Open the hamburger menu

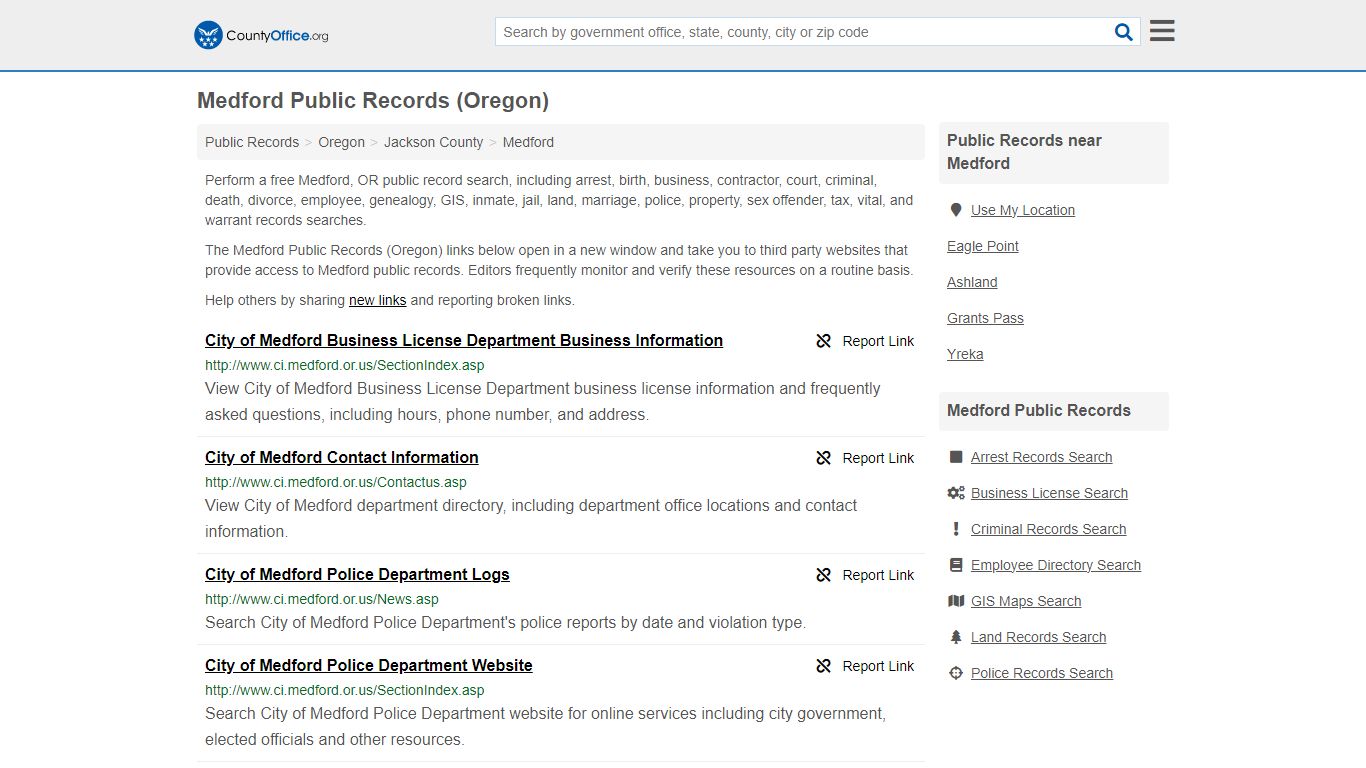click(x=1162, y=31)
